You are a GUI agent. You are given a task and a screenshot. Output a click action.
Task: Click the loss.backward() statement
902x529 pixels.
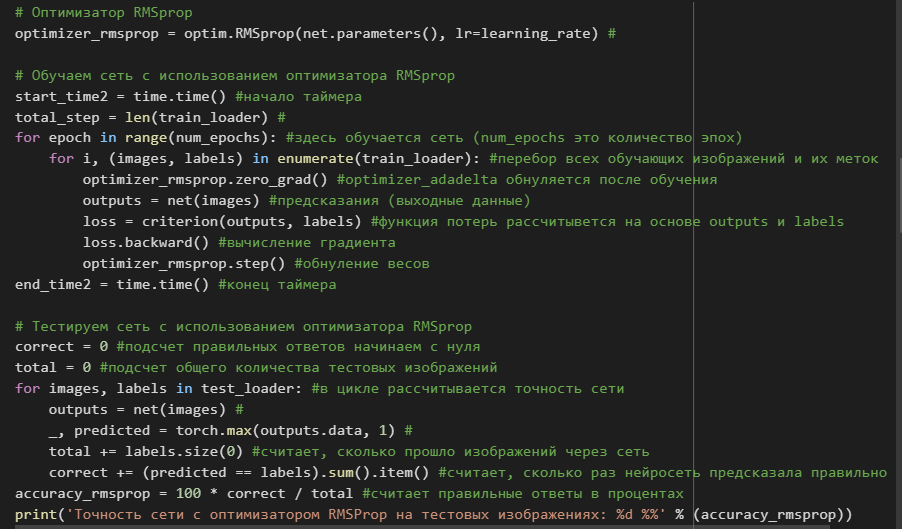point(146,243)
